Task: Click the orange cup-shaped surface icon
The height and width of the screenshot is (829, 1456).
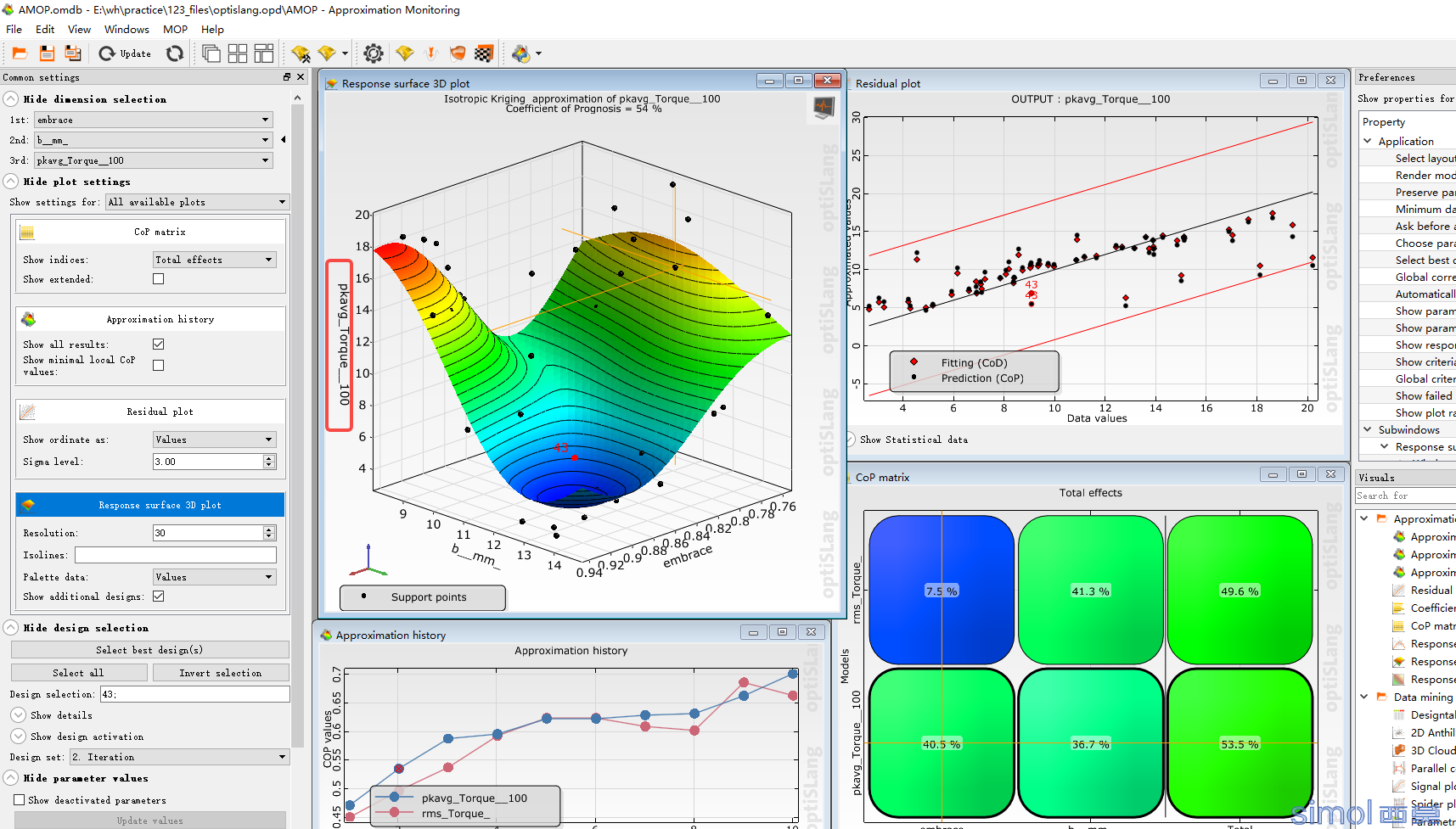Action: tap(458, 53)
